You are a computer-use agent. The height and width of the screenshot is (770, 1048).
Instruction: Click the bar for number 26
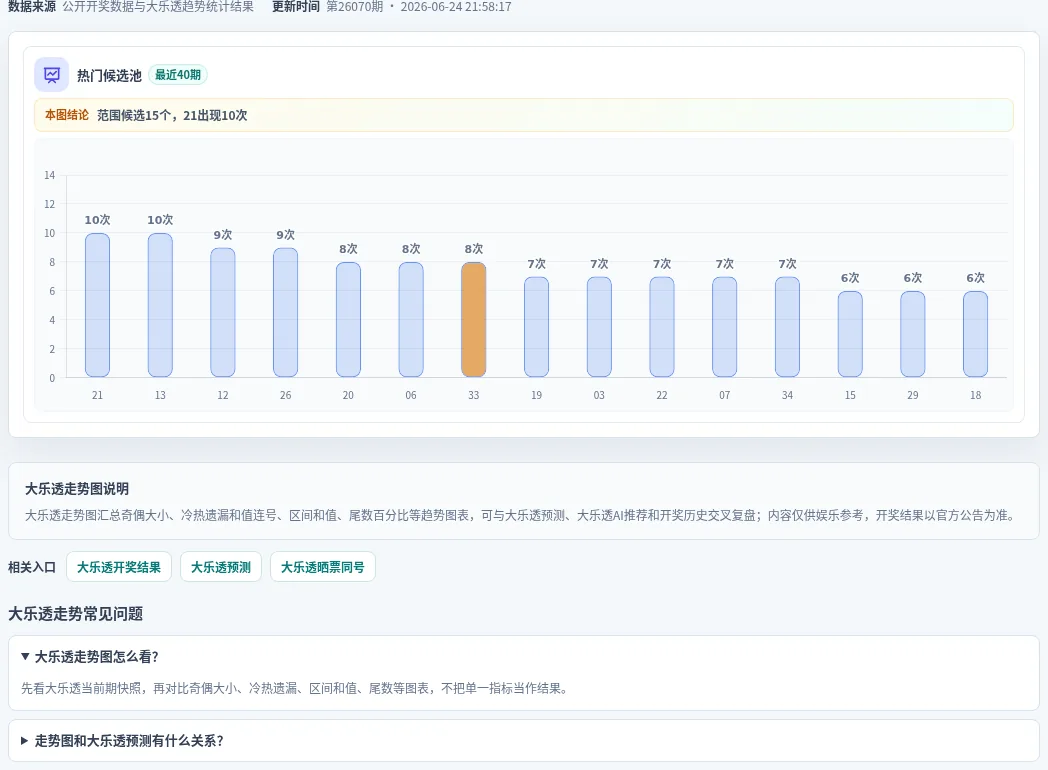pos(285,312)
